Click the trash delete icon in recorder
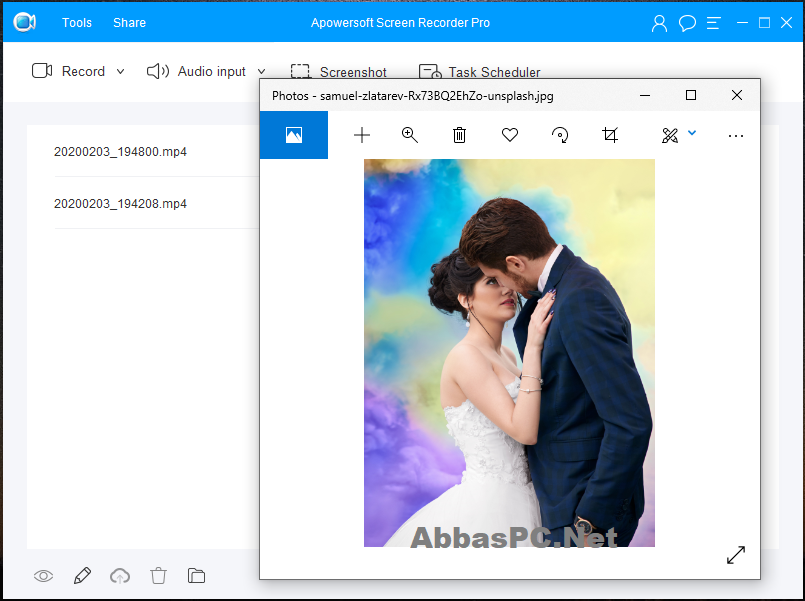This screenshot has width=805, height=601. coord(159,576)
